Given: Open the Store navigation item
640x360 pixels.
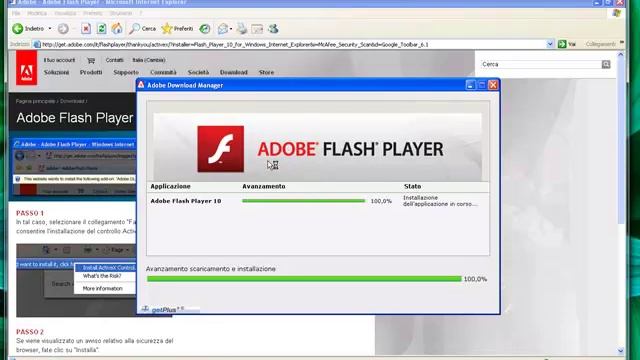Looking at the screenshot, I should pyautogui.click(x=267, y=72).
